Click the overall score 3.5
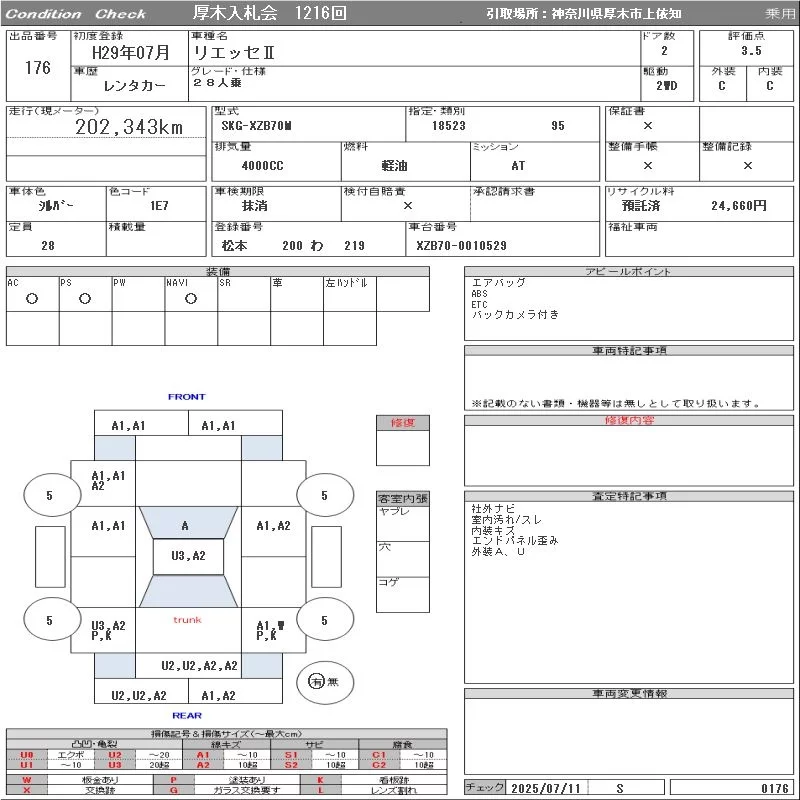 pyautogui.click(x=751, y=51)
